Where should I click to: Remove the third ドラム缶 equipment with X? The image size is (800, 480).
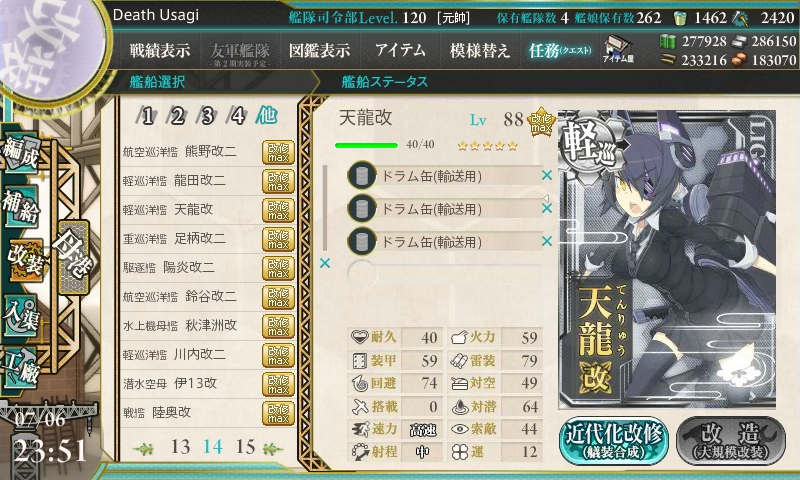coord(547,241)
